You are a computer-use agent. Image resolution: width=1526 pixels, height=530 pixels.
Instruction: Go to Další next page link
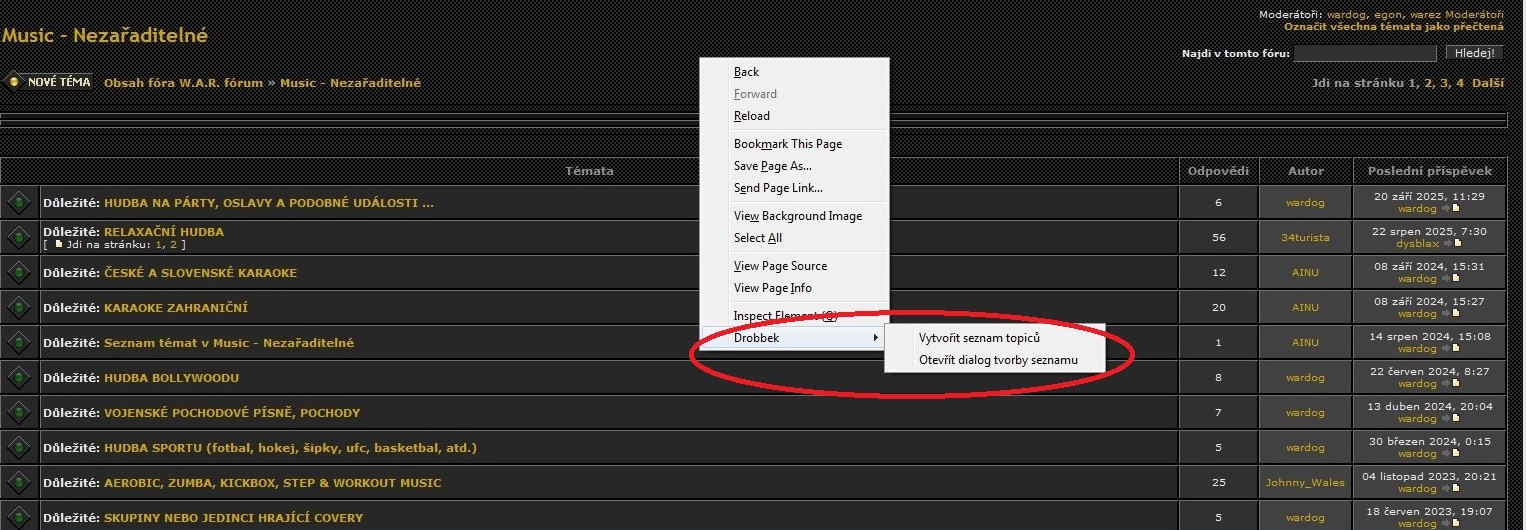[1487, 83]
